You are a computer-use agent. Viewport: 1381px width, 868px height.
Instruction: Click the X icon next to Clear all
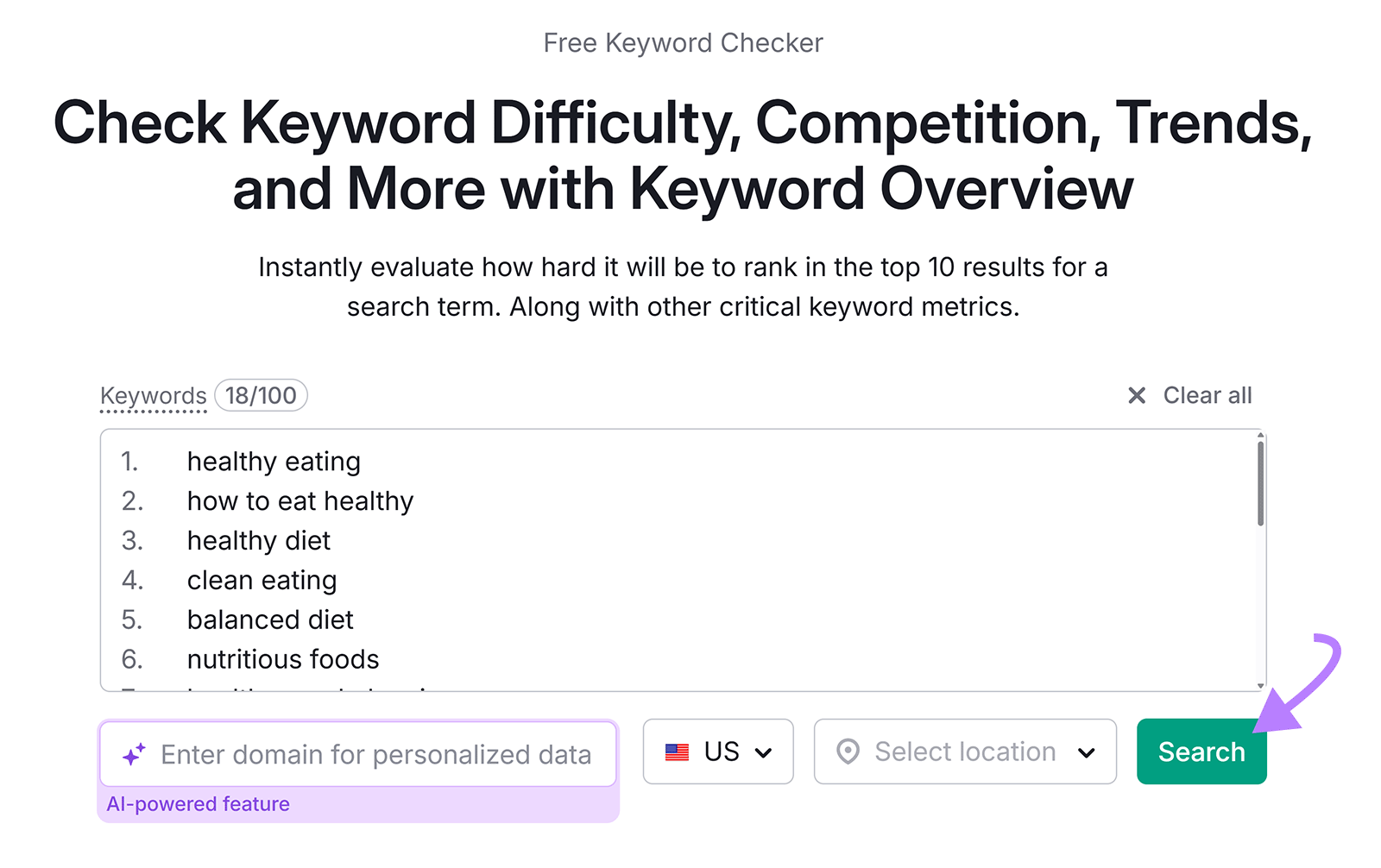(1138, 395)
